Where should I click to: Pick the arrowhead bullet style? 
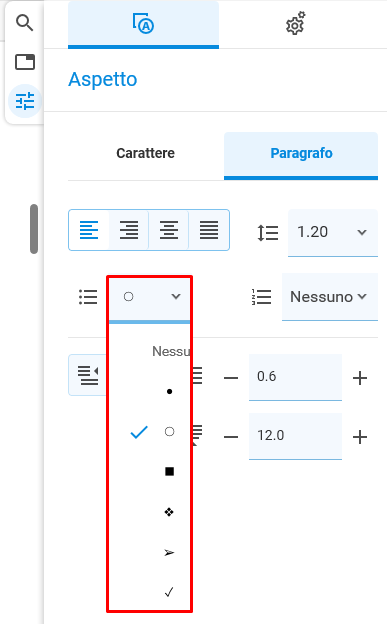(169, 552)
